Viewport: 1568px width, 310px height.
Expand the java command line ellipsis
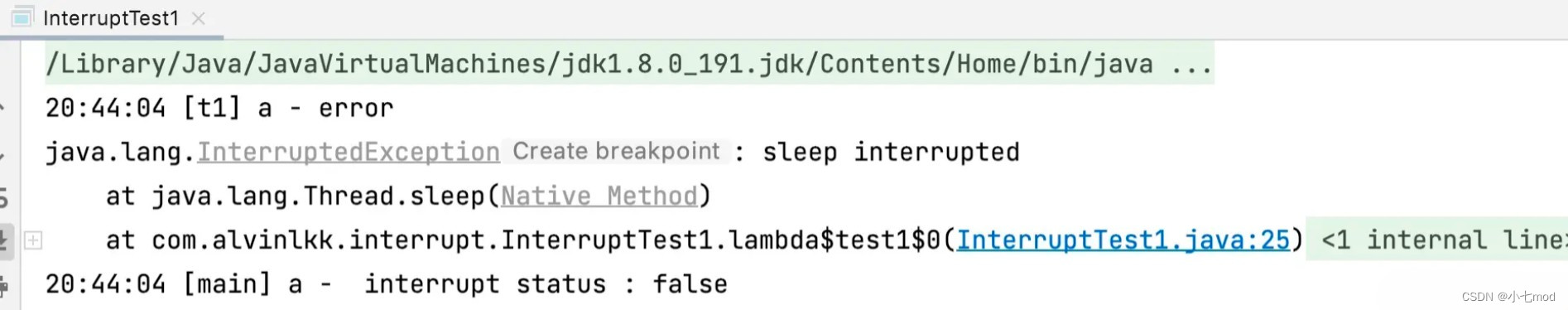pos(1192,65)
